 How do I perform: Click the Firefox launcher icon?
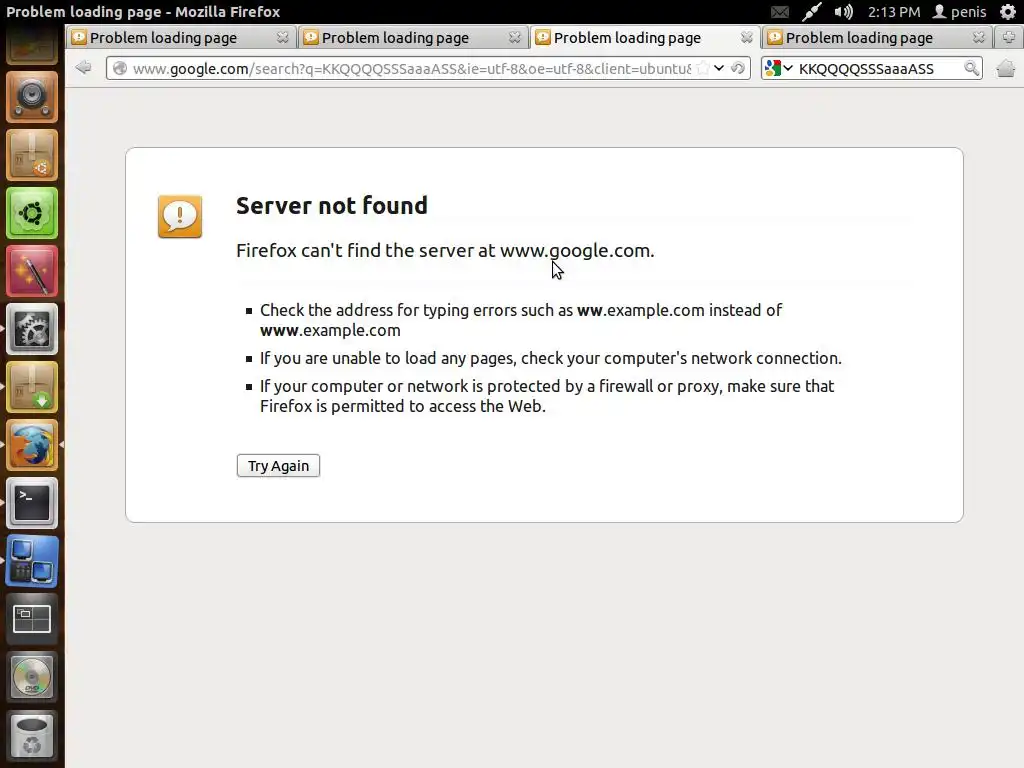32,445
